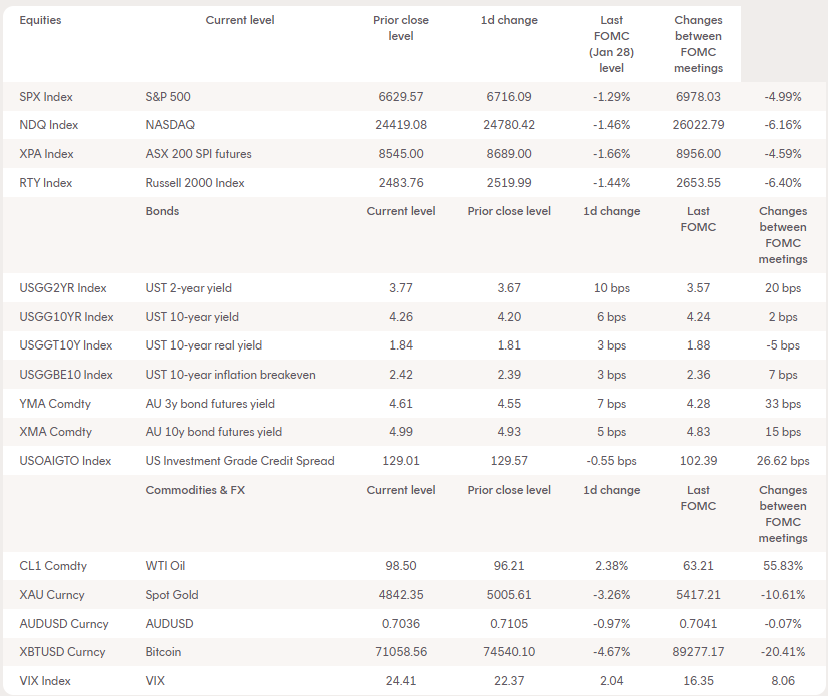Click the AU 3y bond futures yield label
Viewport: 828px width, 696px height.
pos(210,404)
